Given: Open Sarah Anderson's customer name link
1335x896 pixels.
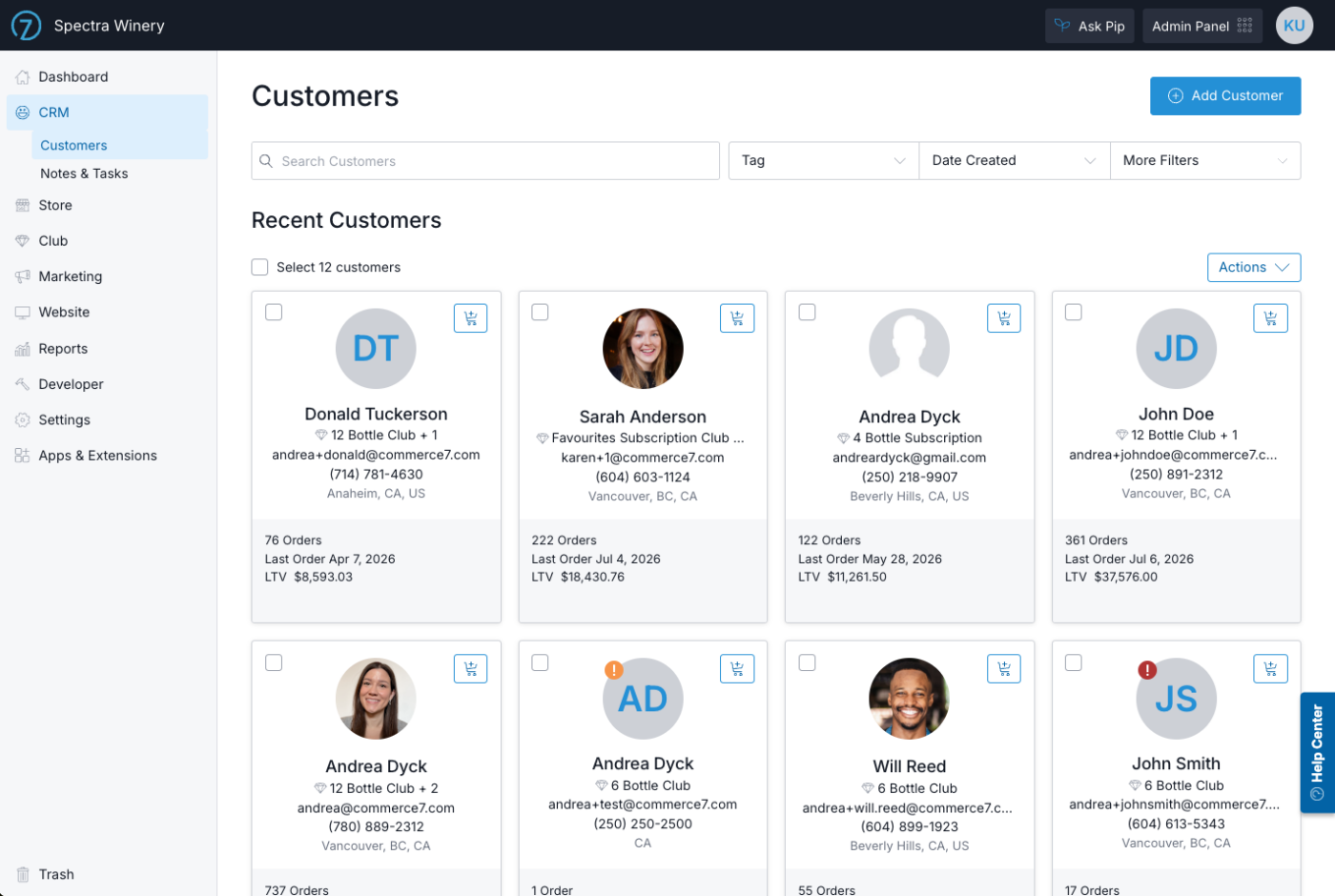Looking at the screenshot, I should [x=643, y=417].
